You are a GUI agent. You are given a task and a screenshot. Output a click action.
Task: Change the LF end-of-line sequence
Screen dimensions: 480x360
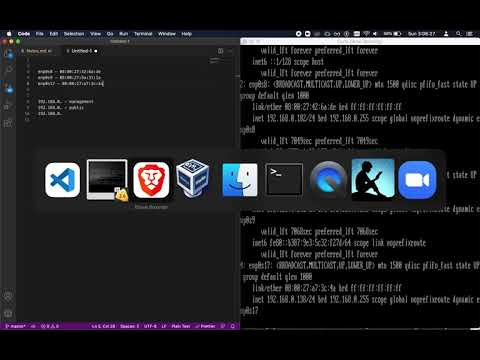[x=164, y=326]
